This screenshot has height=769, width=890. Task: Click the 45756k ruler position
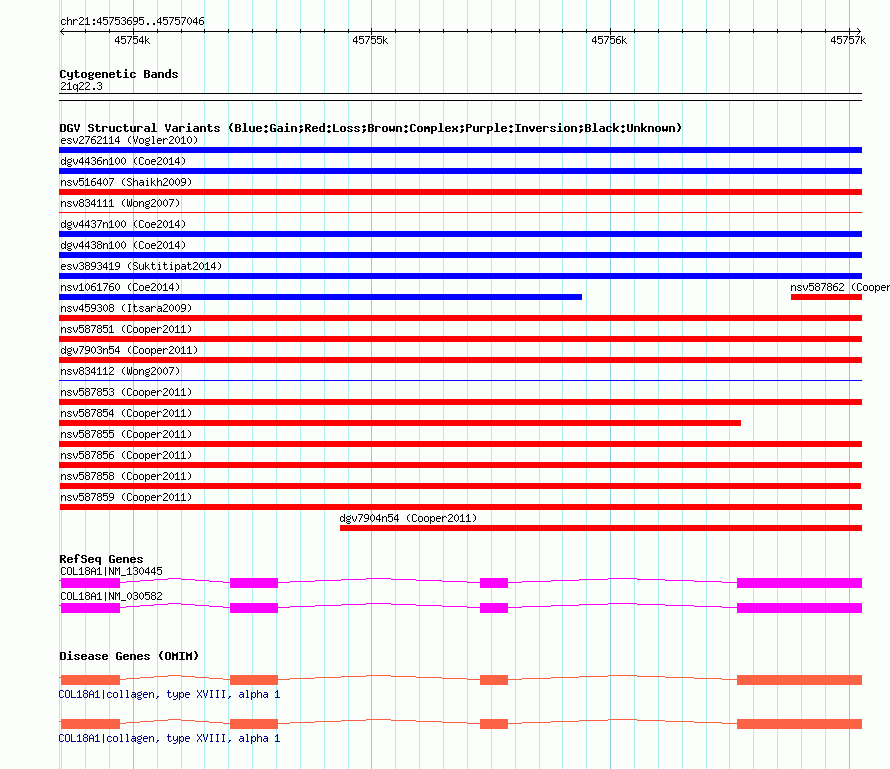(609, 40)
